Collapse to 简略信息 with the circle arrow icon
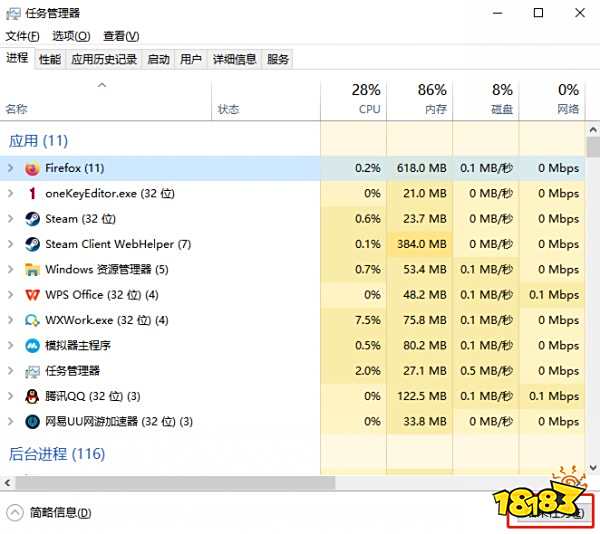600x534 pixels. click(15, 513)
